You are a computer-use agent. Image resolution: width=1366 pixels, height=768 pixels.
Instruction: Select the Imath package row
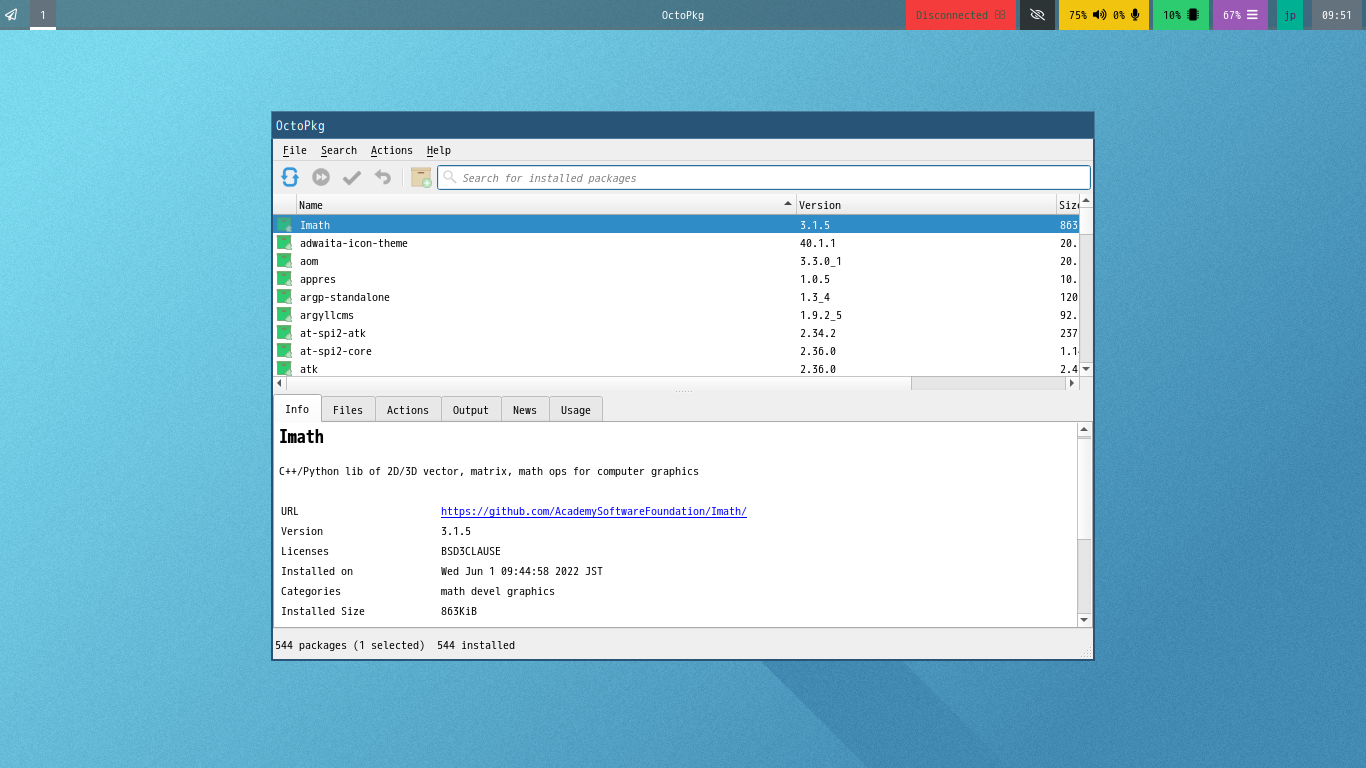pyautogui.click(x=676, y=225)
